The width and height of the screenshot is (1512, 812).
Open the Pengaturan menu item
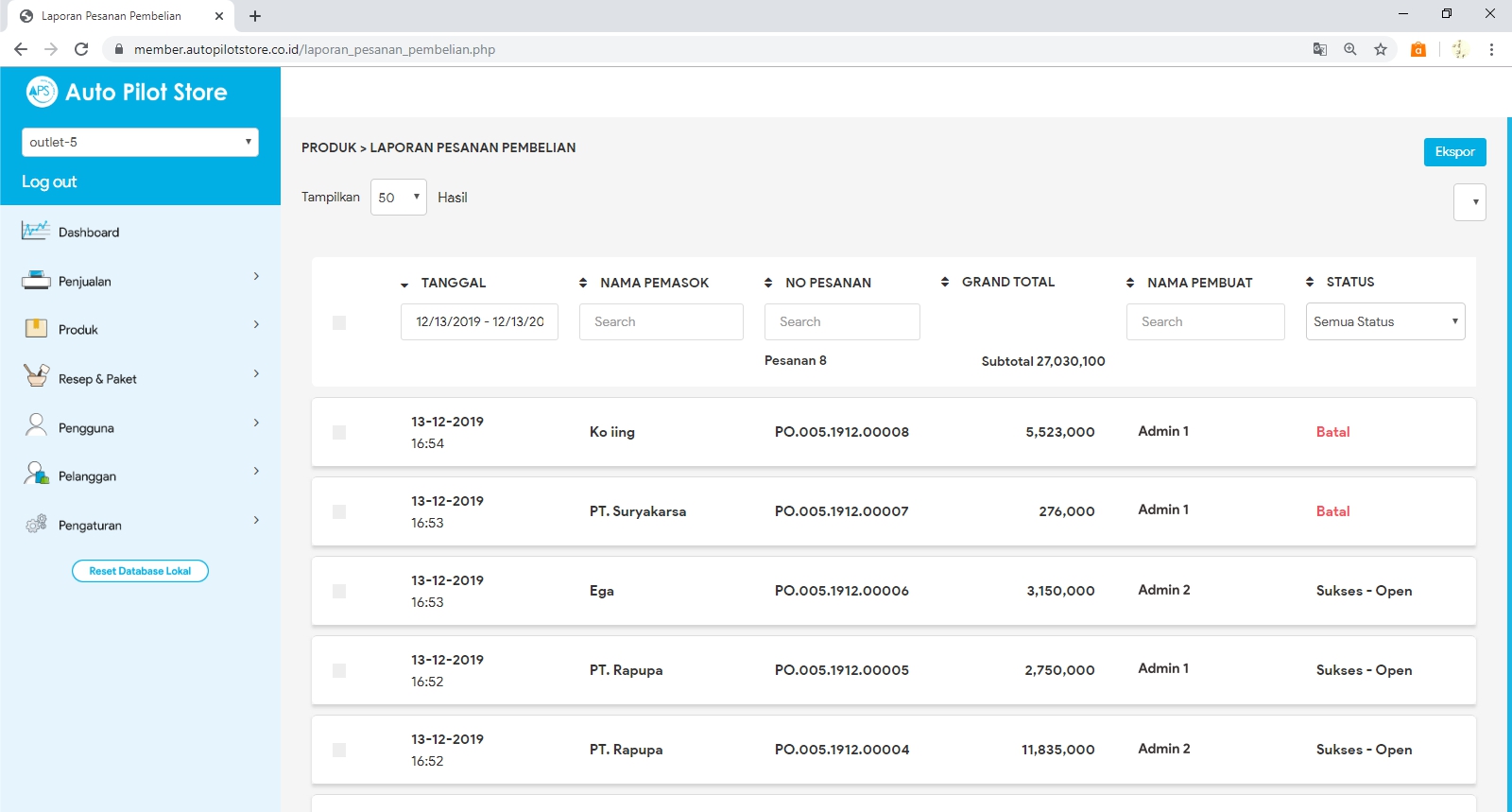(x=140, y=525)
